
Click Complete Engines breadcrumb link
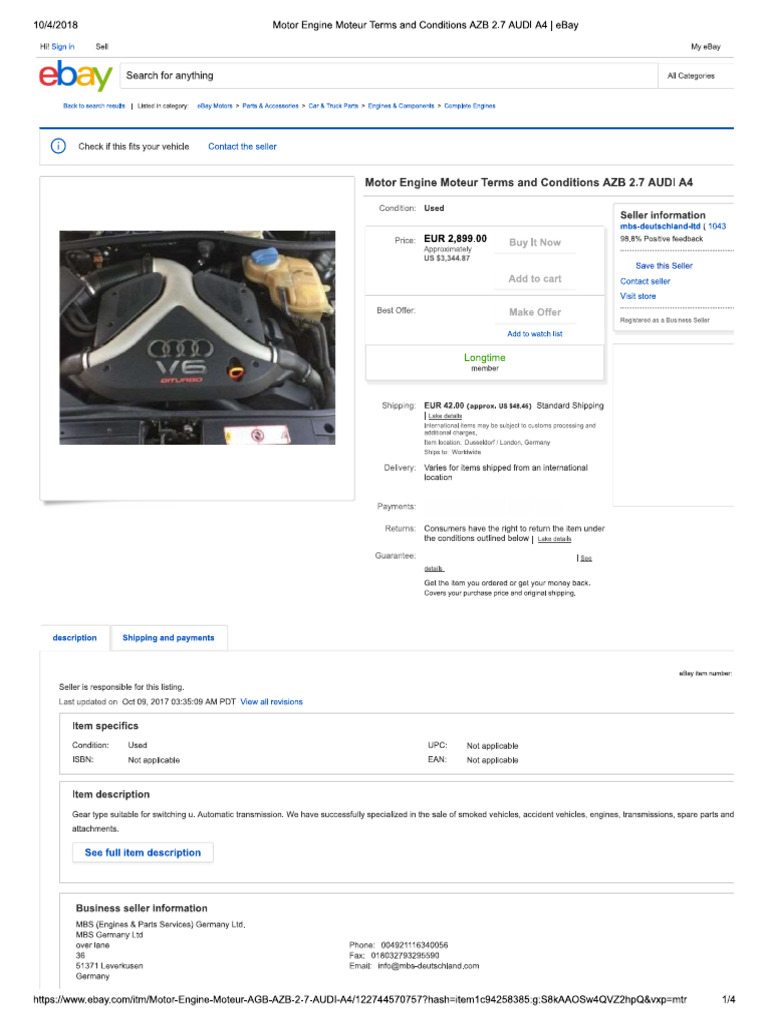pos(470,106)
